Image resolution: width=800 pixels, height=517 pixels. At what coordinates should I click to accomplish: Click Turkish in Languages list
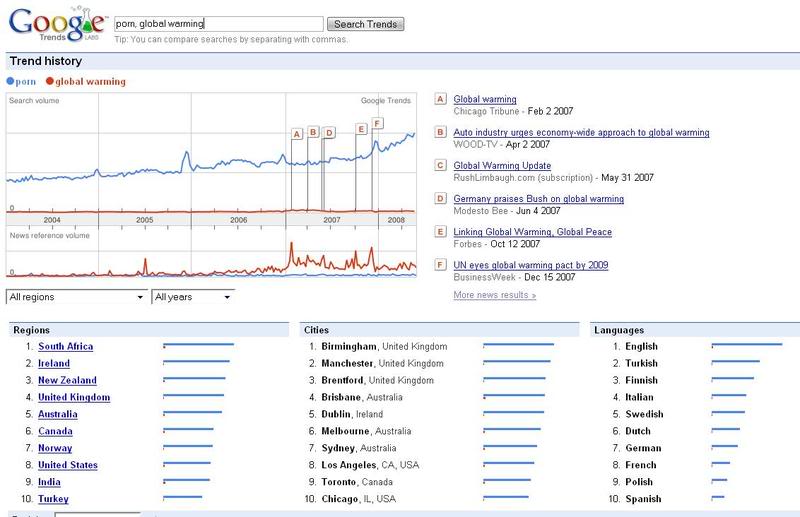(641, 363)
